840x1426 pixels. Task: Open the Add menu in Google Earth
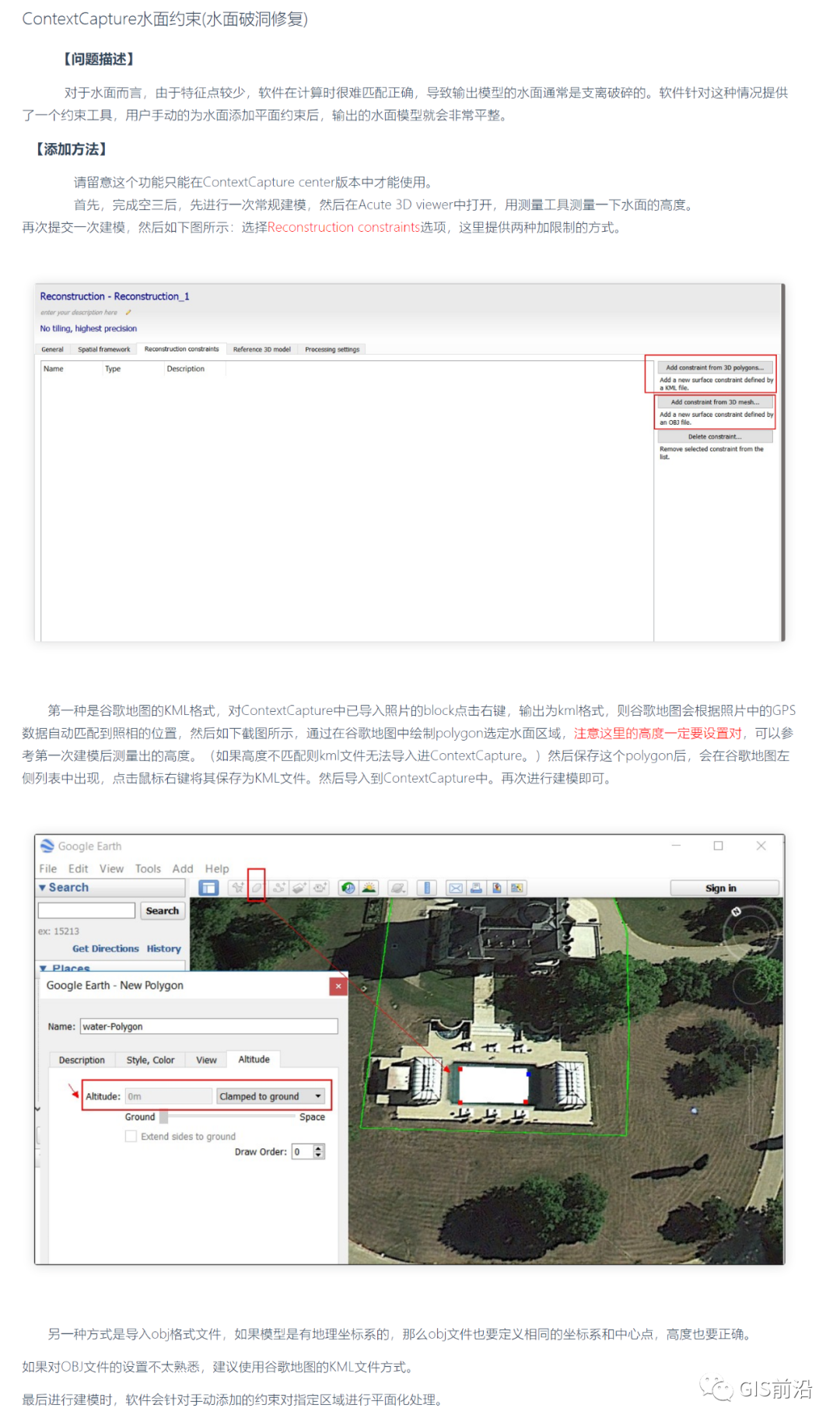(x=183, y=869)
